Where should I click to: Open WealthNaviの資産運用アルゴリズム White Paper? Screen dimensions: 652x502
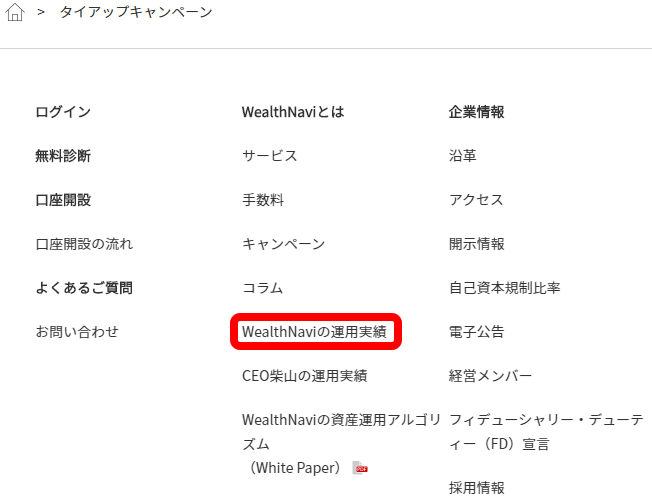coord(341,444)
